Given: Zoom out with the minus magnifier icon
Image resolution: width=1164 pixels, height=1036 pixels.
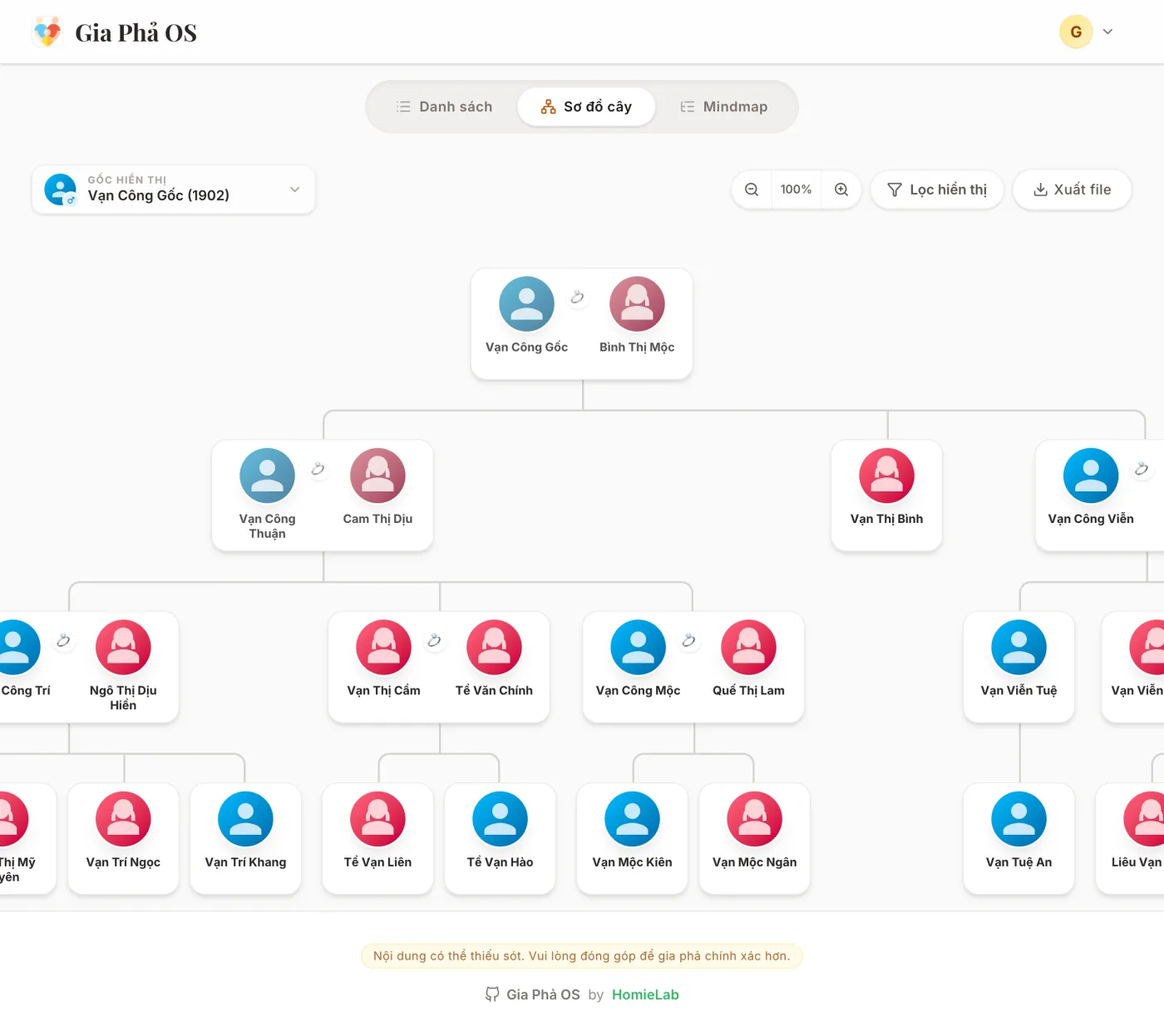Looking at the screenshot, I should 752,190.
